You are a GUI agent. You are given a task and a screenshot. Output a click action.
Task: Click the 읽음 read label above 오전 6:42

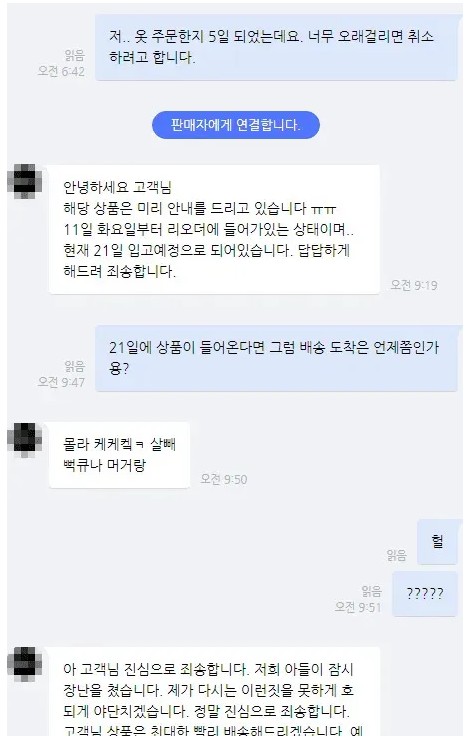(x=75, y=55)
